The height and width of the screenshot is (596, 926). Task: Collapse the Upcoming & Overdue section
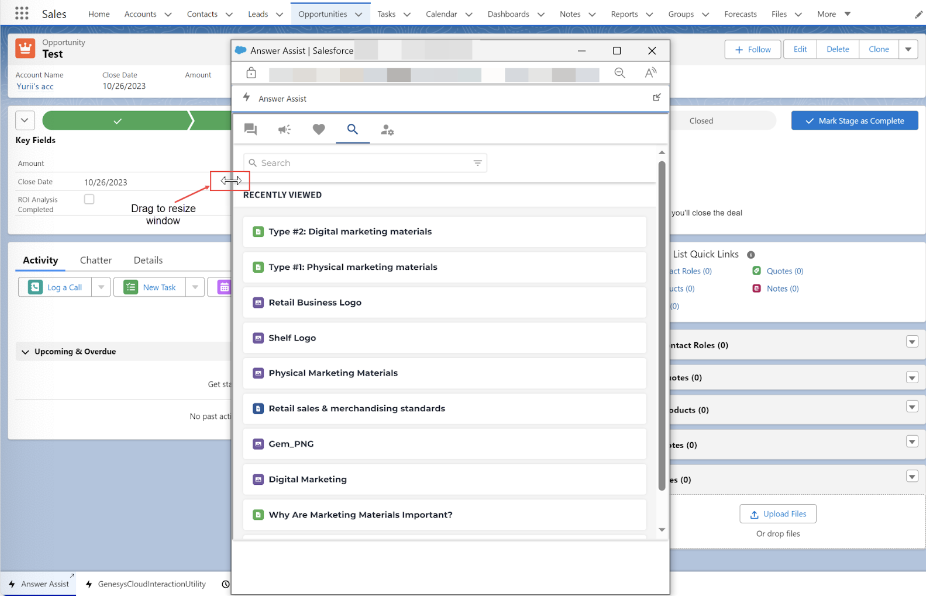[x=25, y=351]
